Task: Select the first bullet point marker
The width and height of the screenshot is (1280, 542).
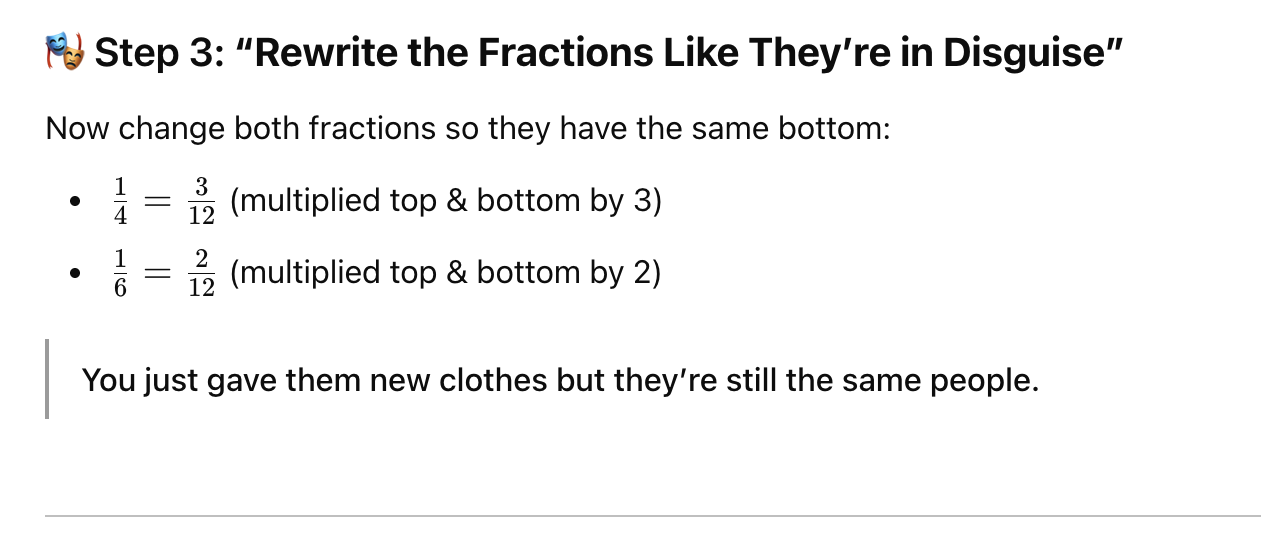Action: pos(74,202)
